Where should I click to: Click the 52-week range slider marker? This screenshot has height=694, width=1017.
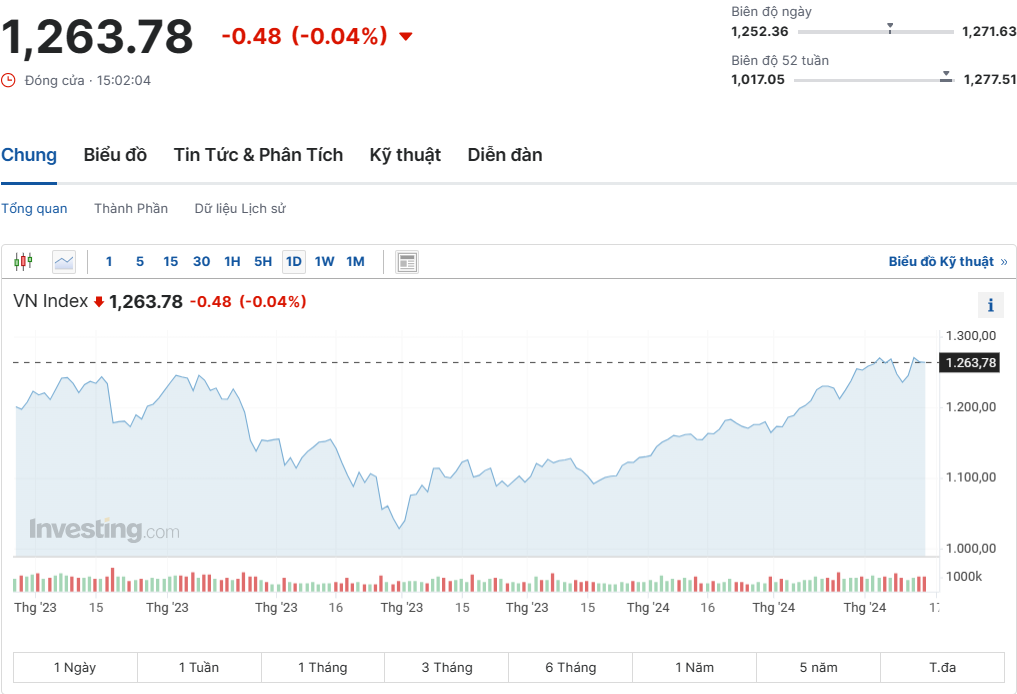tap(946, 75)
